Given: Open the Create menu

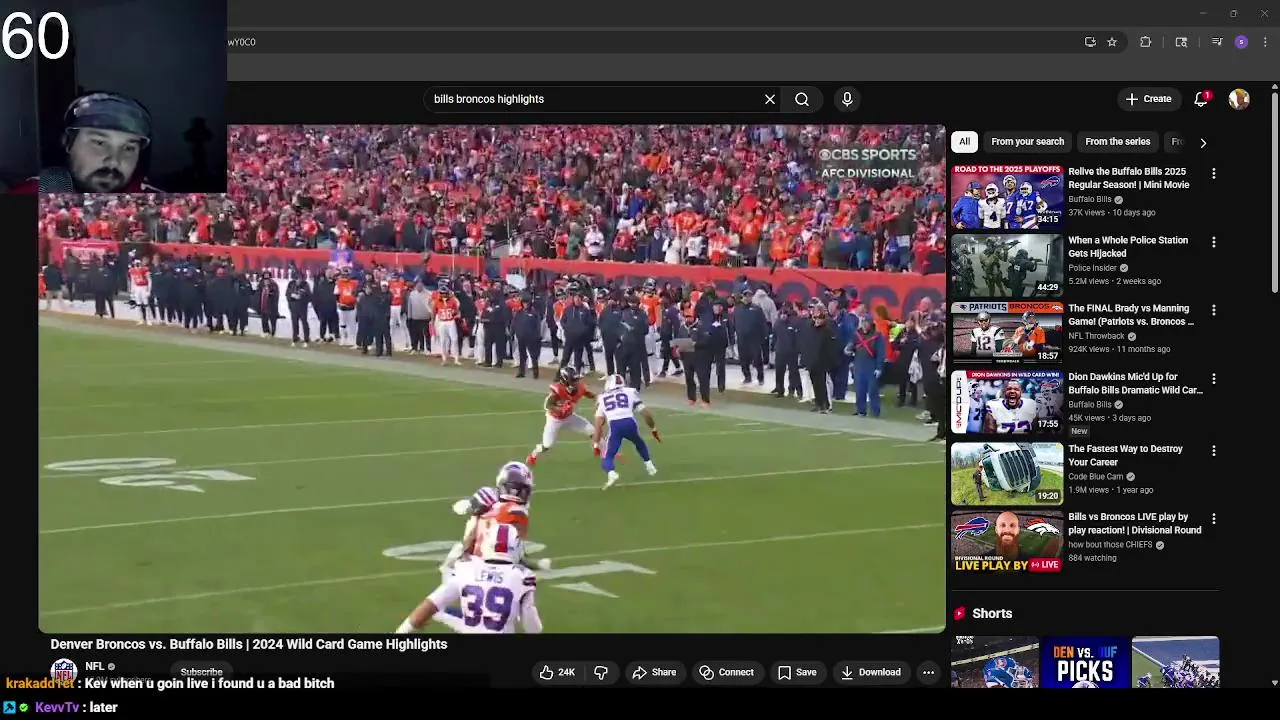Looking at the screenshot, I should coord(1148,99).
